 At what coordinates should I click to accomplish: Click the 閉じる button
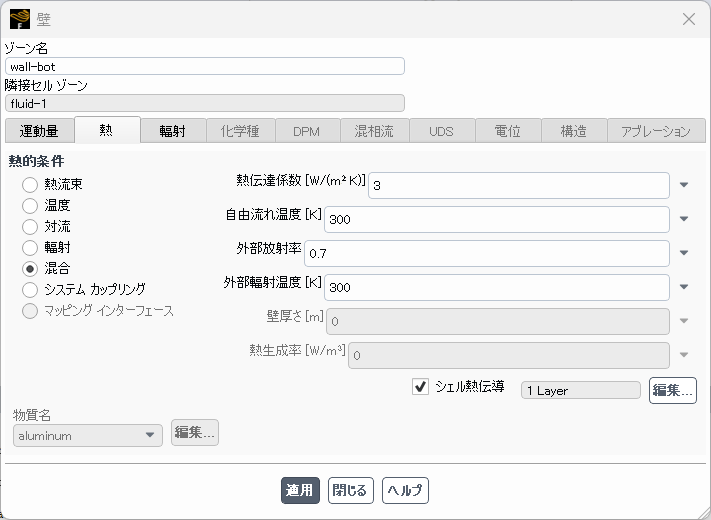(351, 491)
